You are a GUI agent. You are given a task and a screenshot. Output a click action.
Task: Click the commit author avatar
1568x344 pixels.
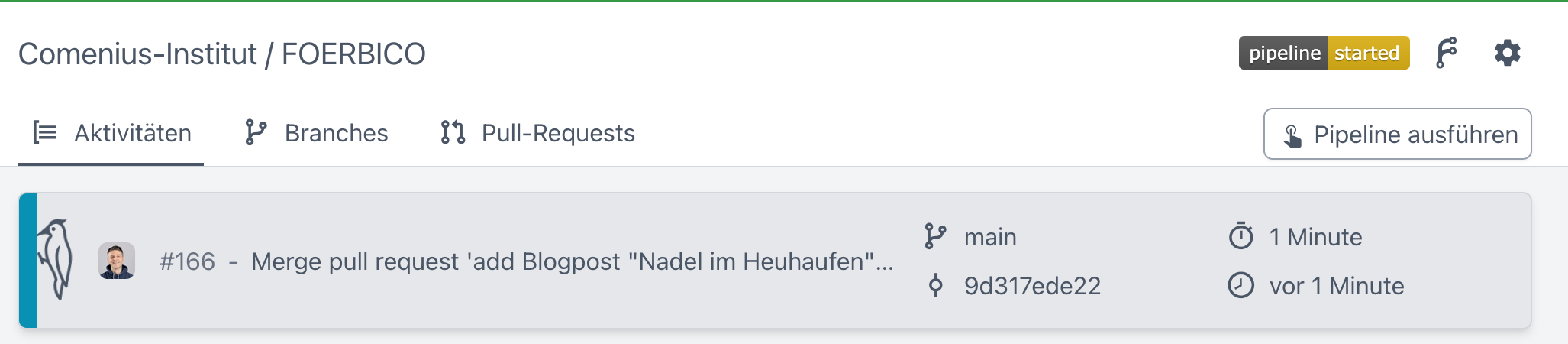(117, 261)
